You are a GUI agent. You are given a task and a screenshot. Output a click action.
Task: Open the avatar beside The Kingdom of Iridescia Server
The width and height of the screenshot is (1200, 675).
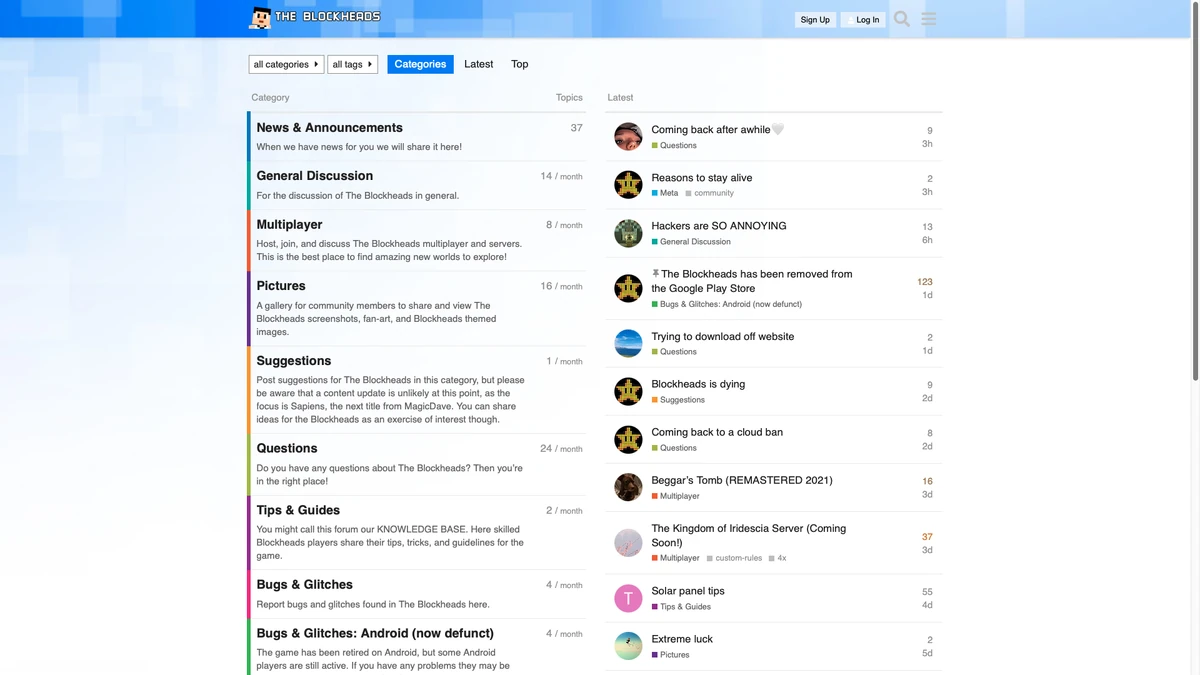(628, 542)
